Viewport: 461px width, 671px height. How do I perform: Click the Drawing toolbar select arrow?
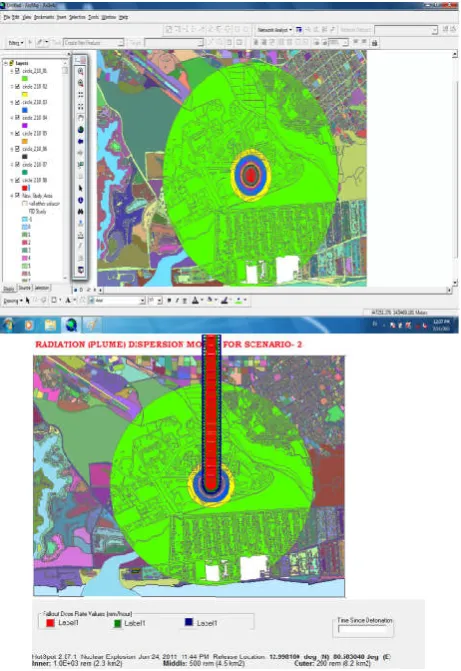tap(27, 301)
